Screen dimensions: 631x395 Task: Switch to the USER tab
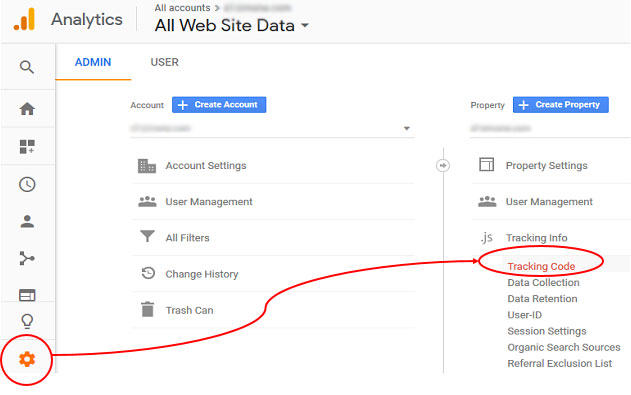165,62
